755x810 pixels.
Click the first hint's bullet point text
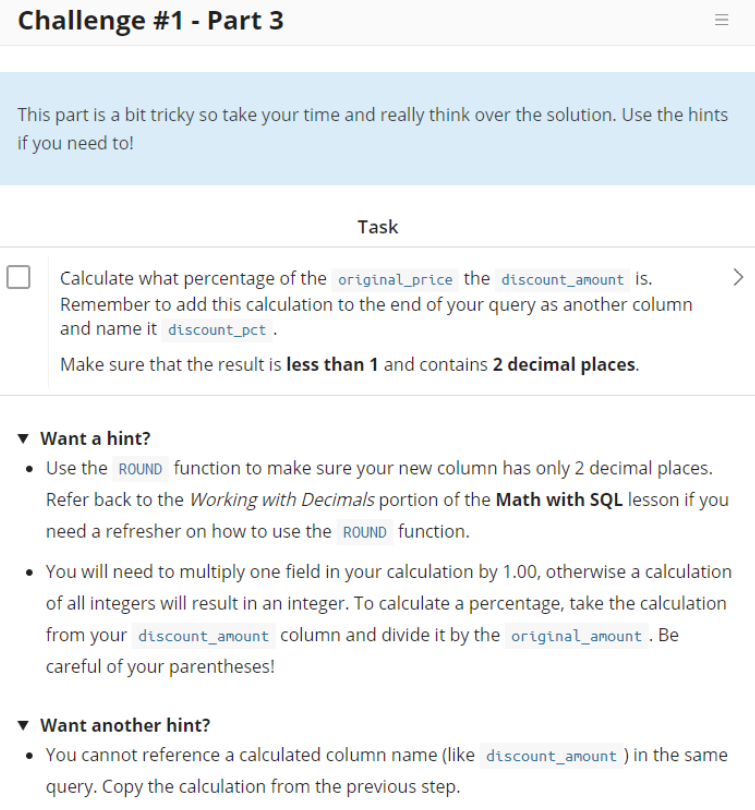(380, 499)
